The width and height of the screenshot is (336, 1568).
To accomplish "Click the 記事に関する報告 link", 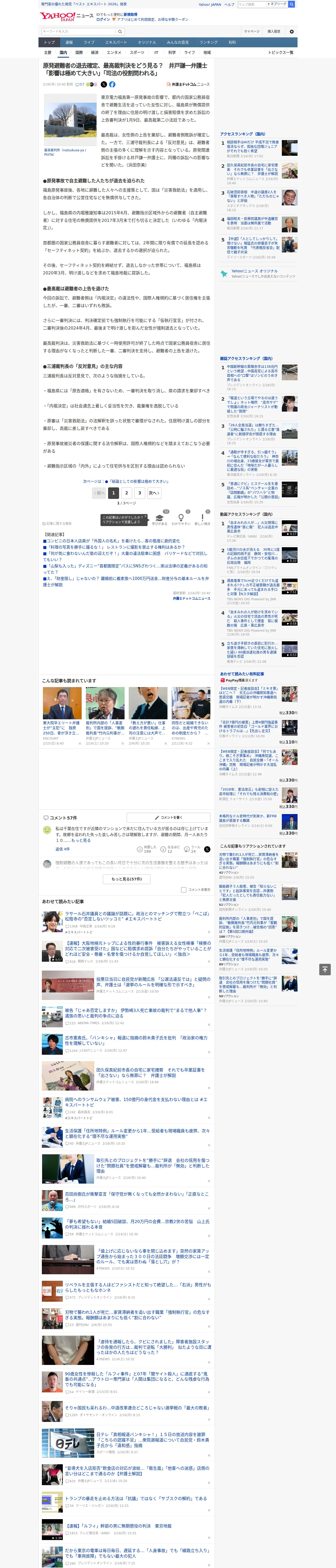I will pyautogui.click(x=57, y=523).
